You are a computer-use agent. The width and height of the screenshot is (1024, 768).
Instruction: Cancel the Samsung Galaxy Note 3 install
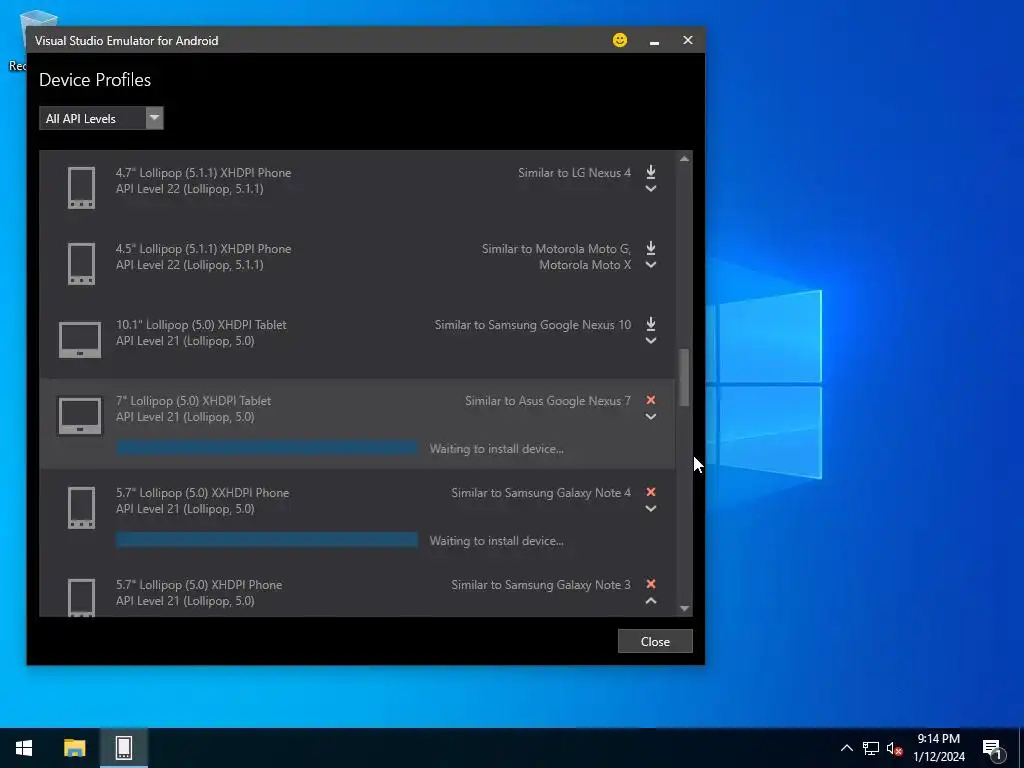coord(650,584)
